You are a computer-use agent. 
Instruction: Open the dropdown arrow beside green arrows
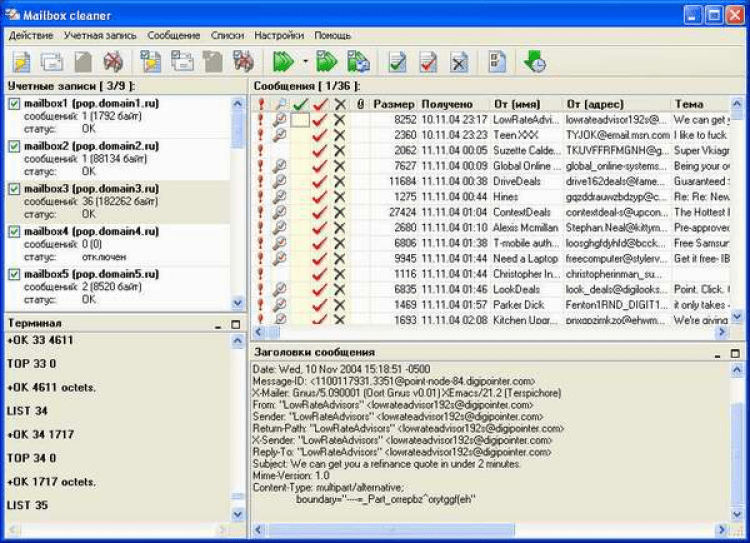pos(305,62)
